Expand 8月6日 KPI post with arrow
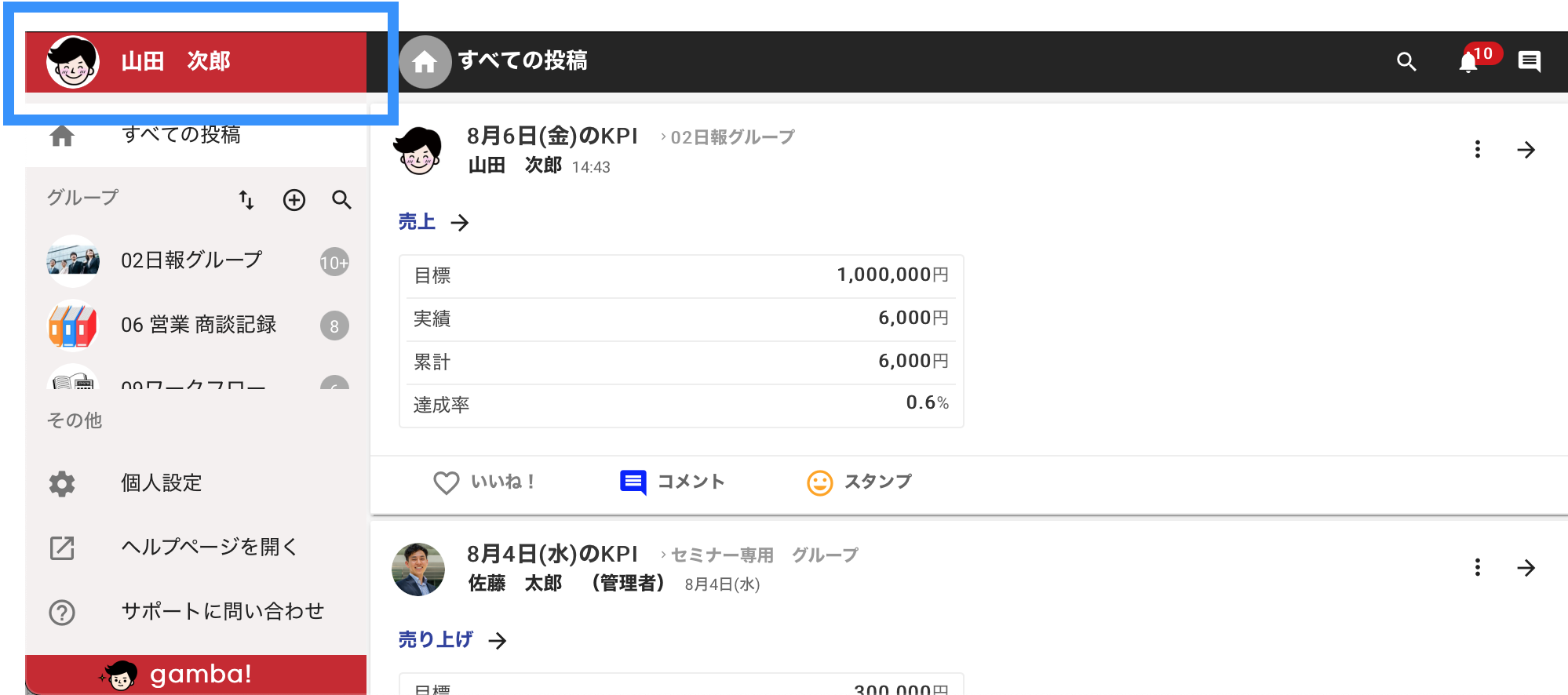 (x=1526, y=150)
